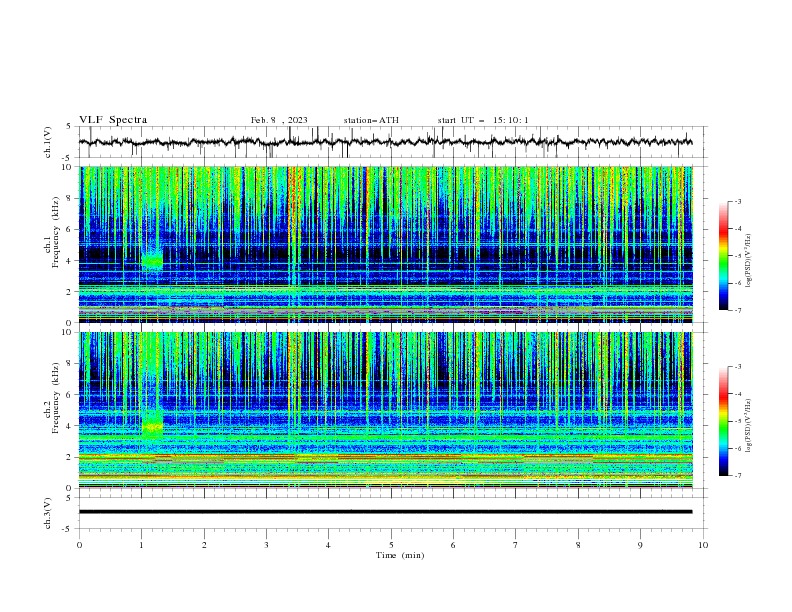Viewport: 792px width, 612px height.
Task: Click the ch.2 spectrogram color scale bar
Action: click(724, 421)
